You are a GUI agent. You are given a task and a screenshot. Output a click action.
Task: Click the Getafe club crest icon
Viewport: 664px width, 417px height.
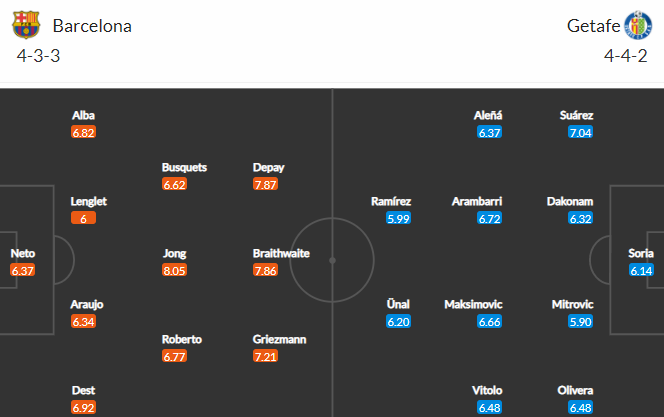638,25
